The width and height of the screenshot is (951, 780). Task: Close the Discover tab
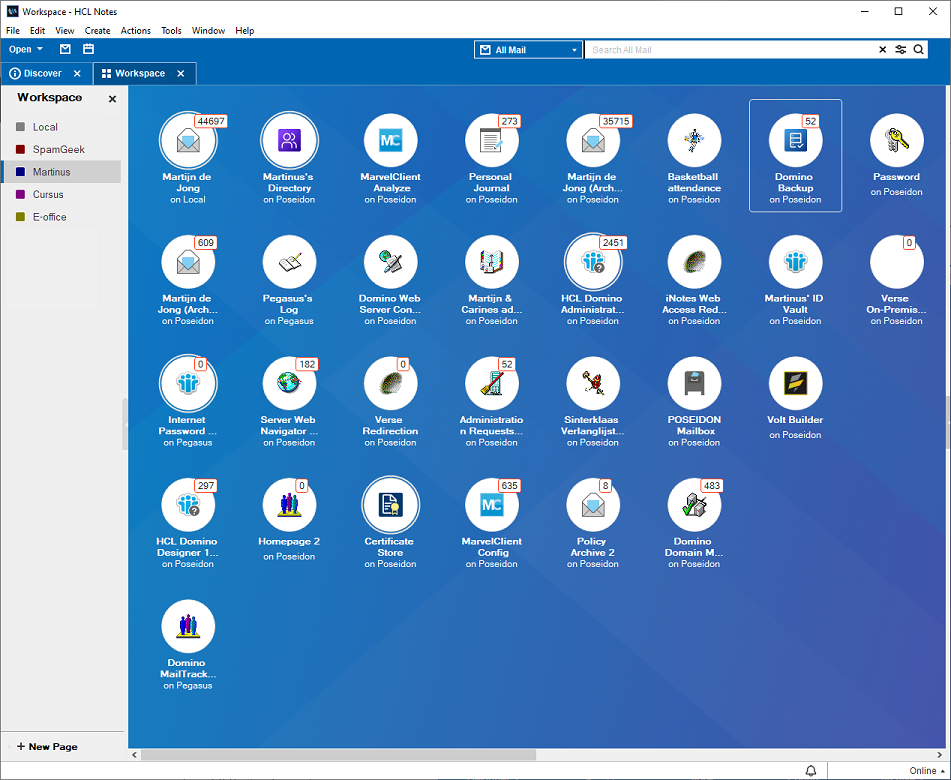point(77,73)
